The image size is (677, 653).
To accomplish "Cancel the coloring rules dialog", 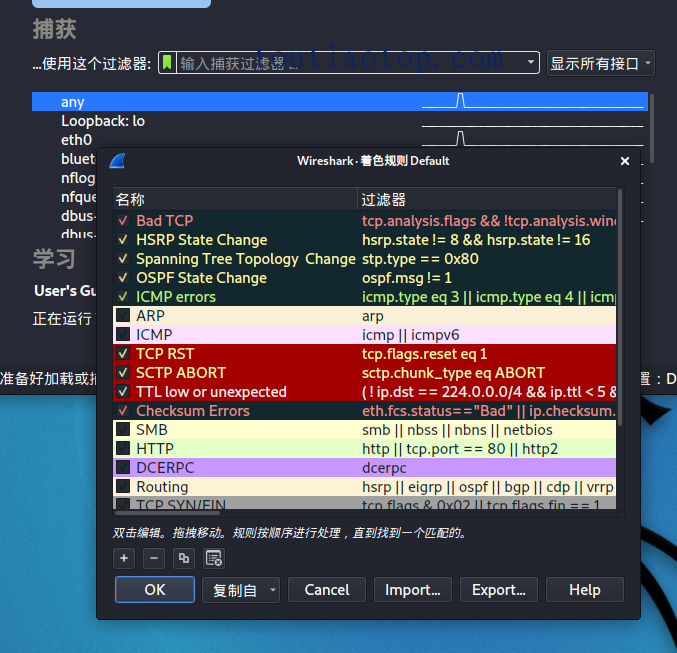I will coord(327,590).
